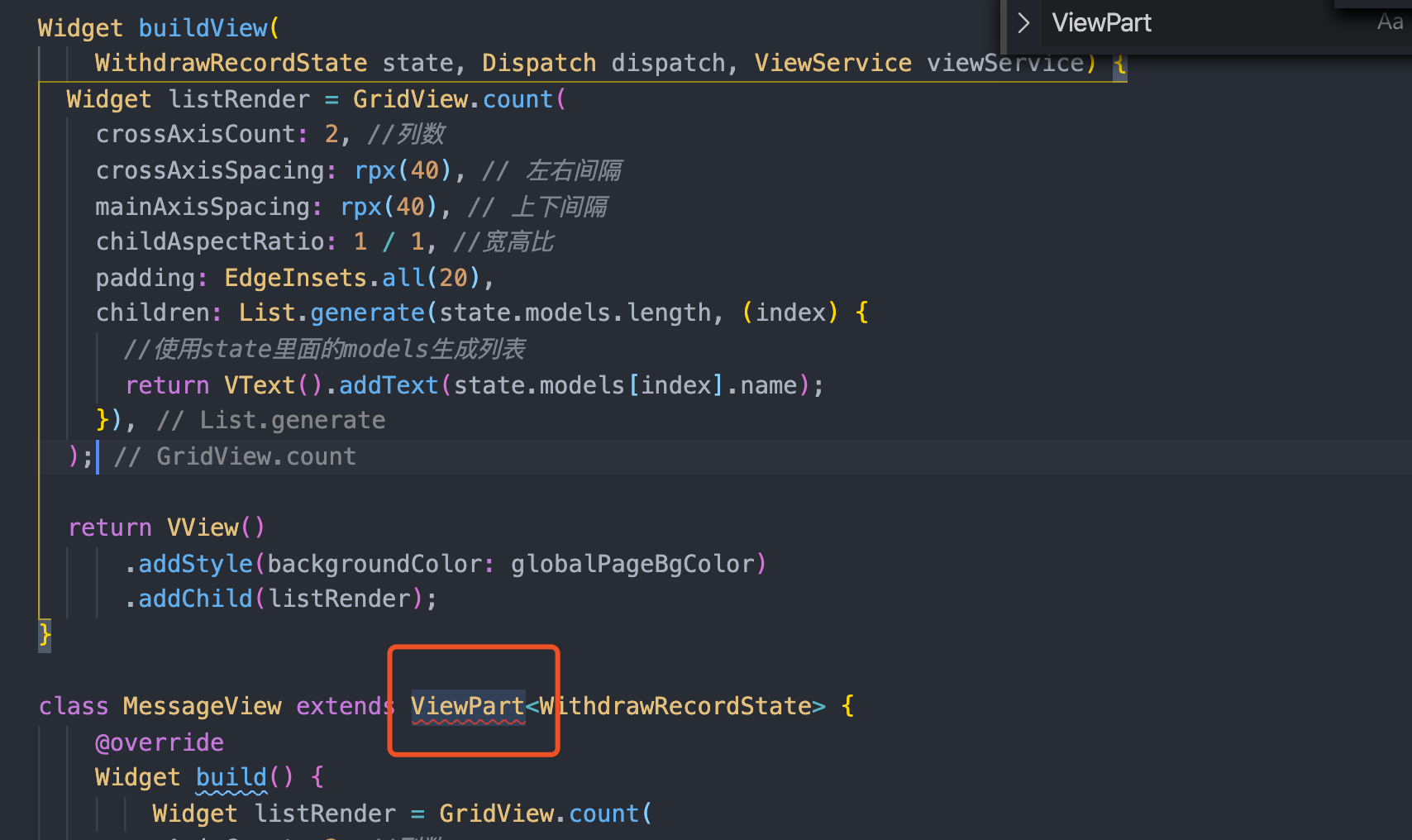Screen dimensions: 1412x840
Task: Expand the replace toggle chevron in find widget
Action: [x=1023, y=23]
